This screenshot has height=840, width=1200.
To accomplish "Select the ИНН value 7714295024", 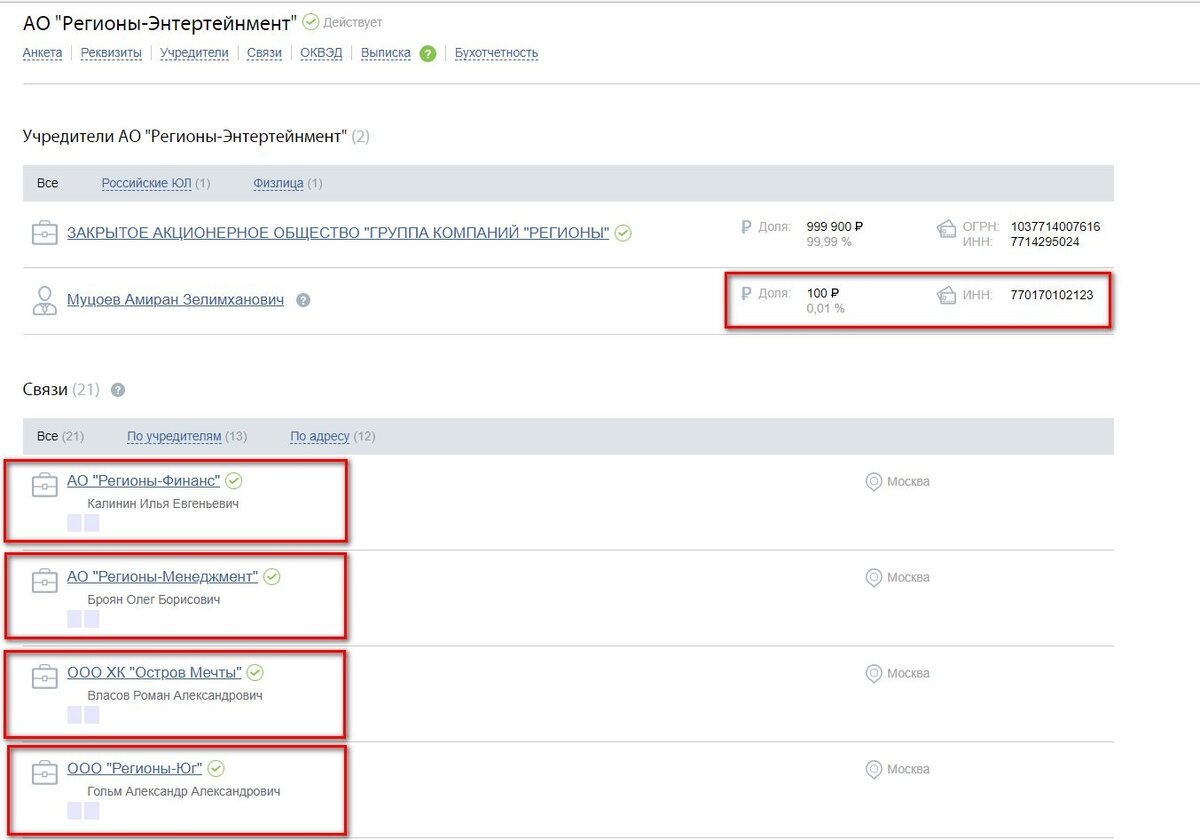I will pos(1045,241).
